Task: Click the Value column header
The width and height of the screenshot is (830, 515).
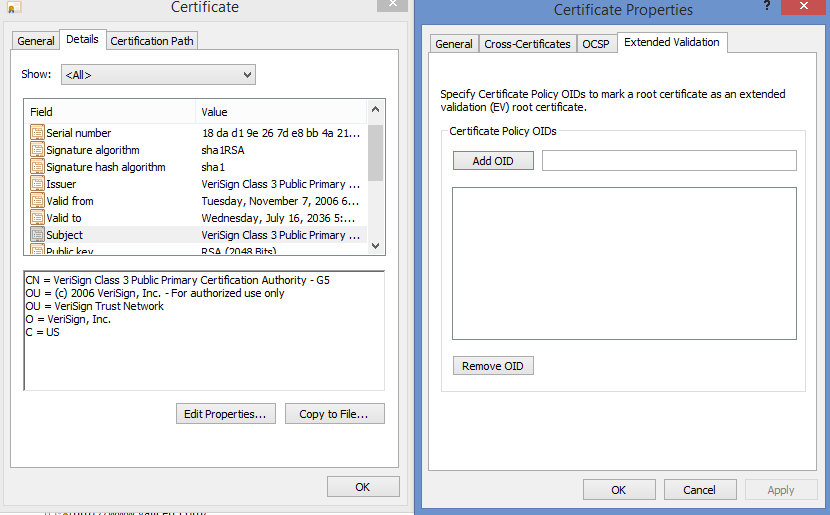Action: [281, 112]
